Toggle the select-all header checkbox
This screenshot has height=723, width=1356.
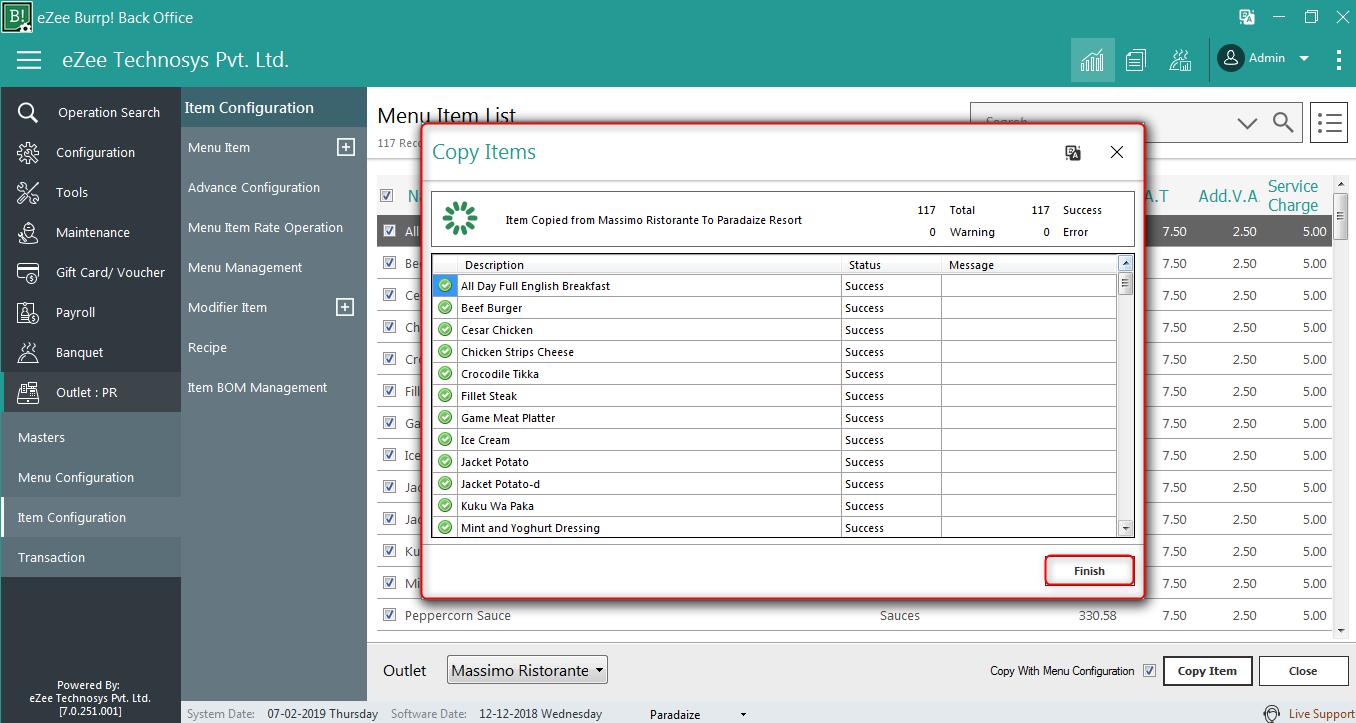point(387,196)
